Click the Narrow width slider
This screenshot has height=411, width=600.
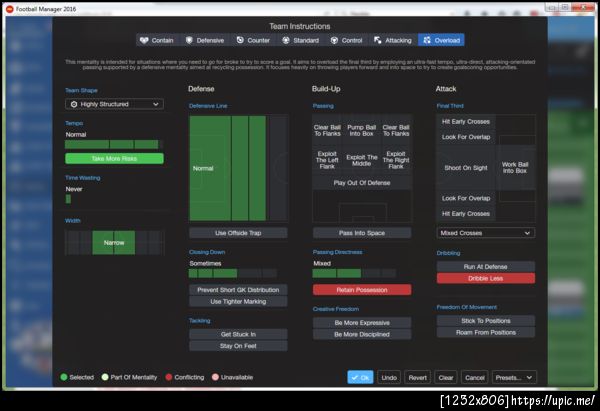[114, 243]
